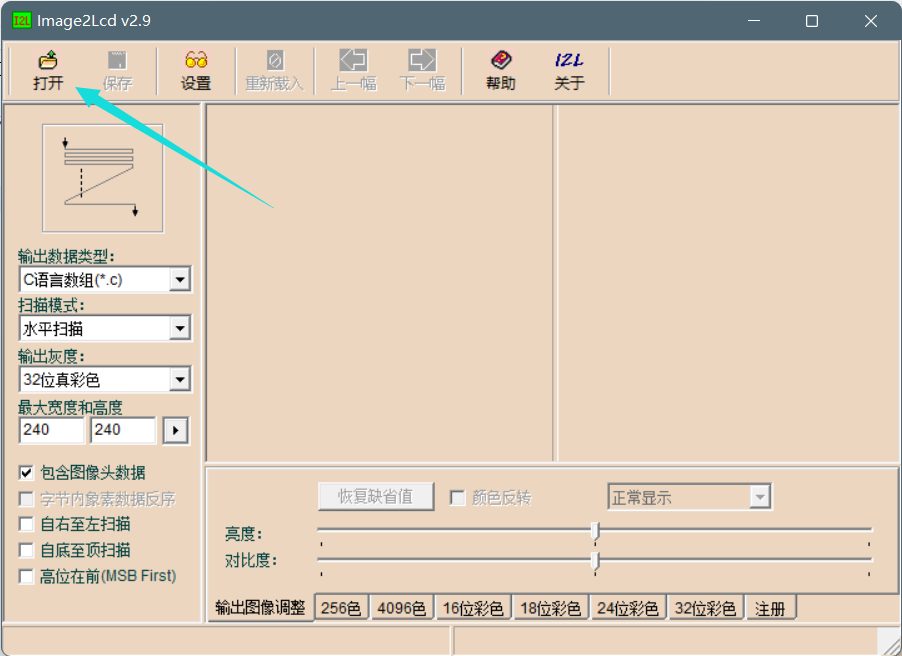Select the 水平扫描 combo box
The image size is (902, 656).
click(105, 329)
